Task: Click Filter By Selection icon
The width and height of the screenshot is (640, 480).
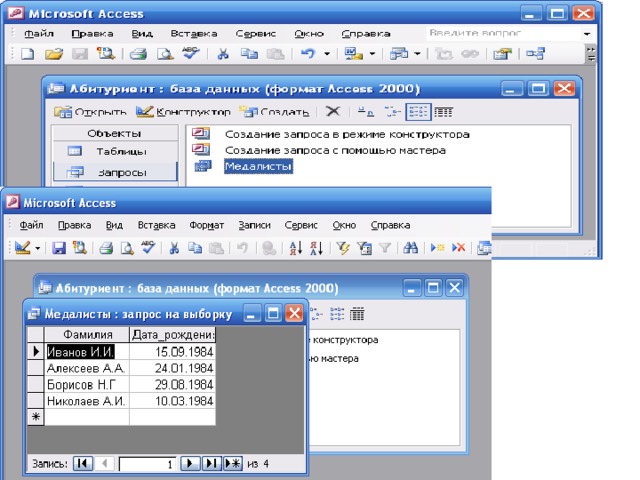Action: tap(343, 248)
